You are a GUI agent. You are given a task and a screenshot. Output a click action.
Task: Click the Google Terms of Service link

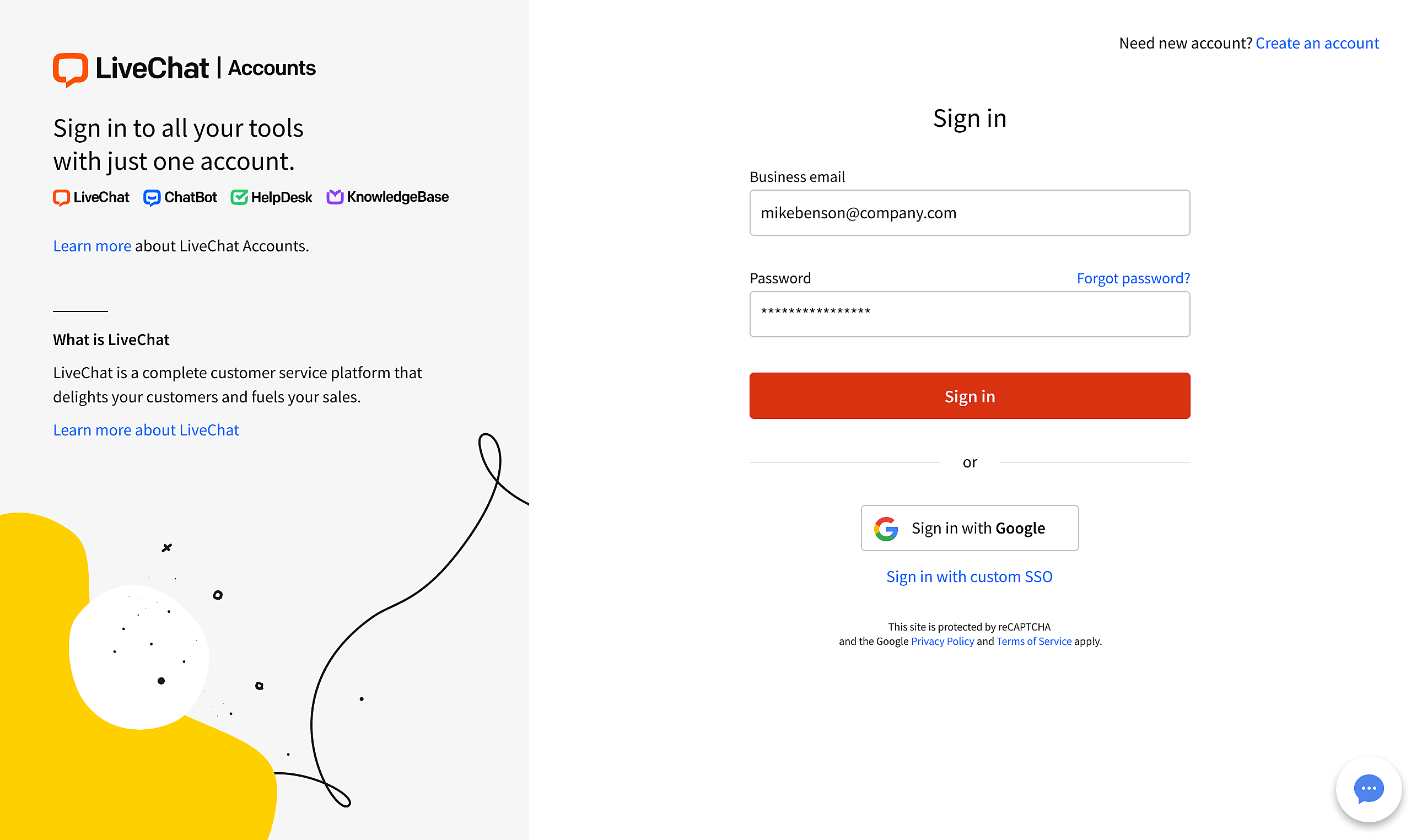1033,641
